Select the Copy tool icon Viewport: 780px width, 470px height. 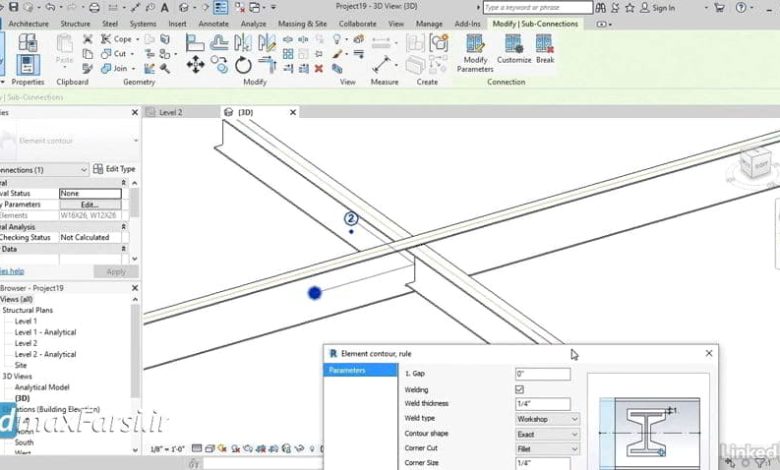[x=219, y=65]
